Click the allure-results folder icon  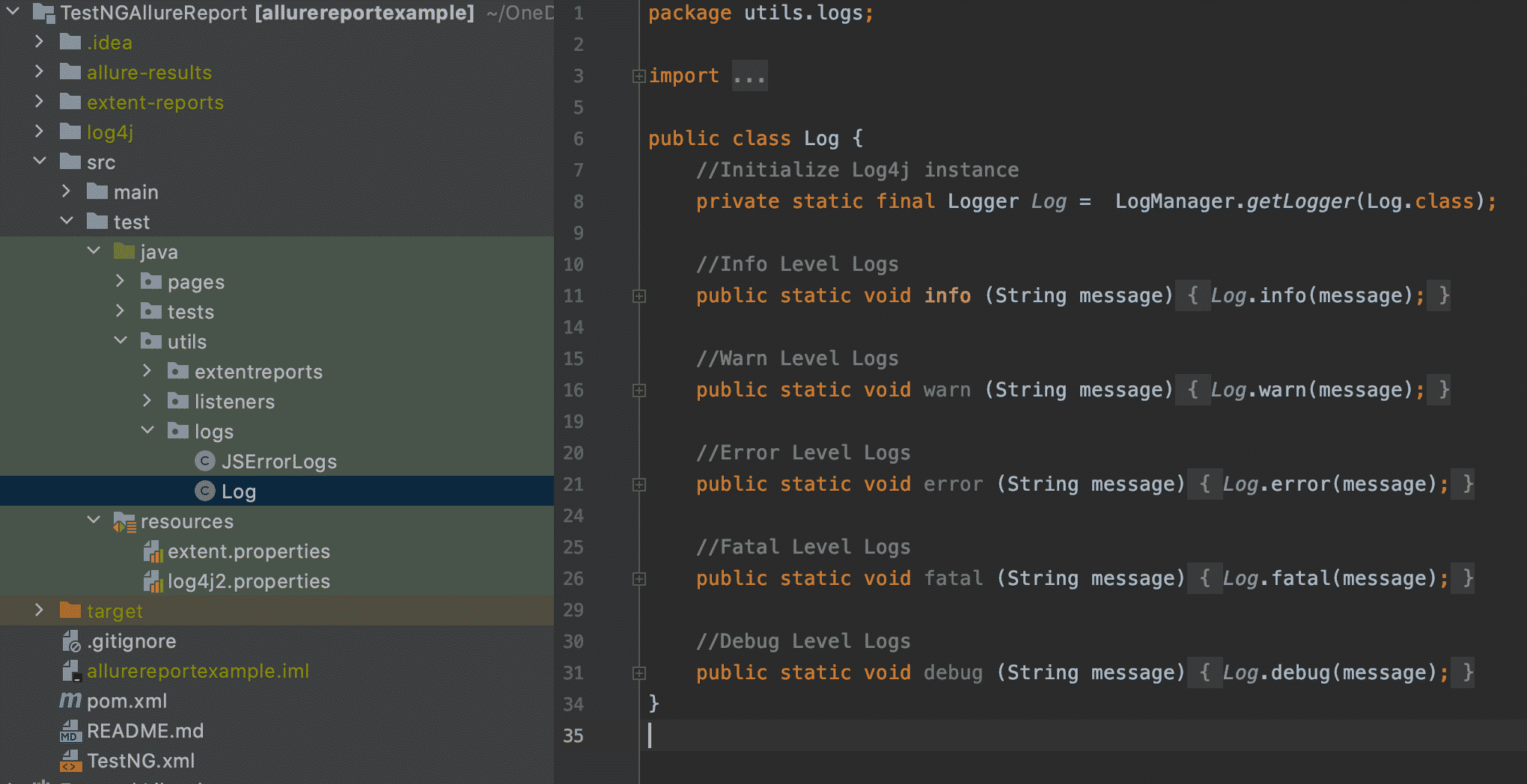coord(70,72)
